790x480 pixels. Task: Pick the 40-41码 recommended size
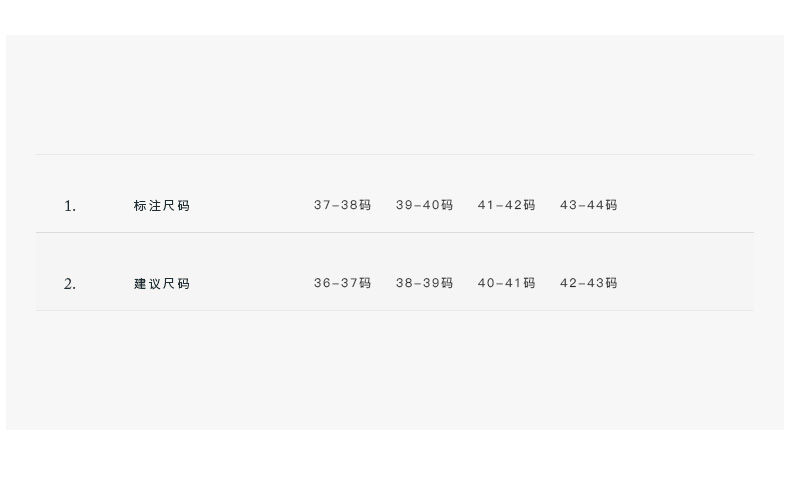506,283
